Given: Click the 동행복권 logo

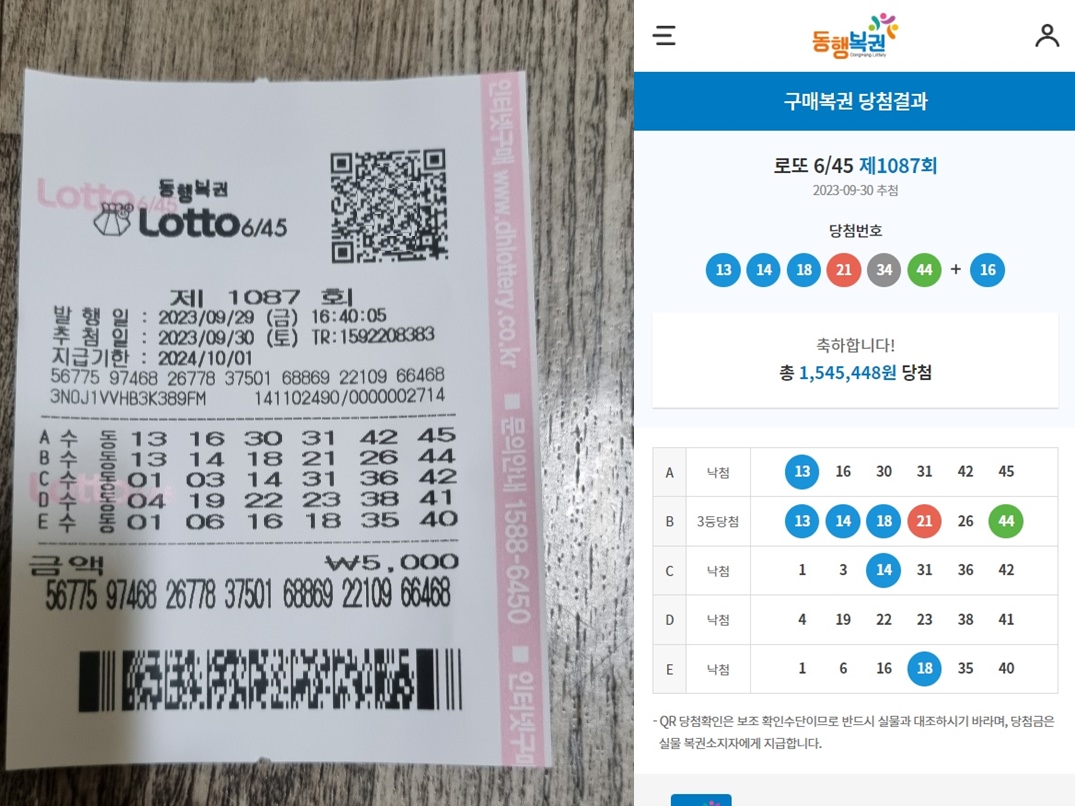Looking at the screenshot, I should [855, 36].
